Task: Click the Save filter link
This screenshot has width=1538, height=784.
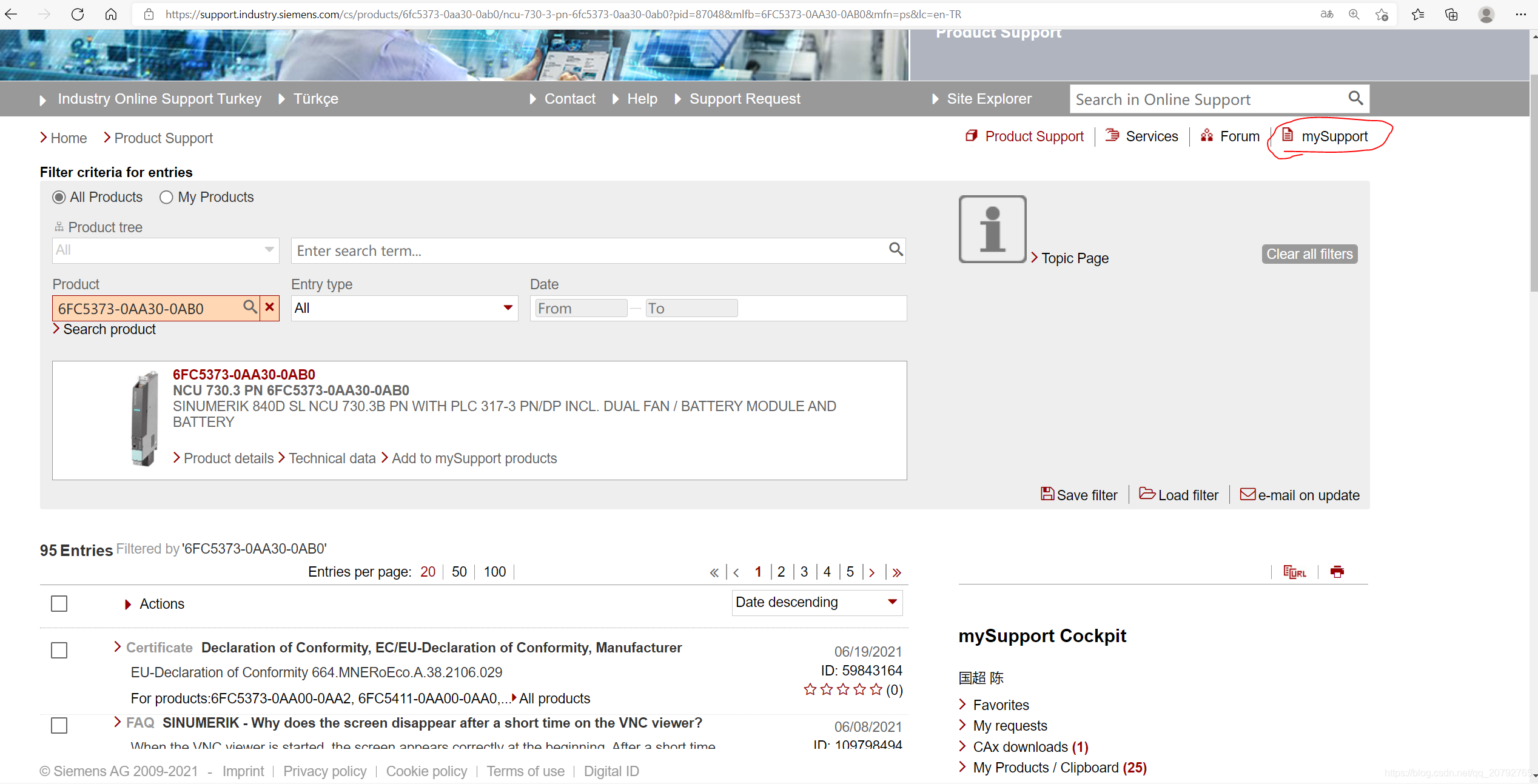Action: tap(1079, 495)
